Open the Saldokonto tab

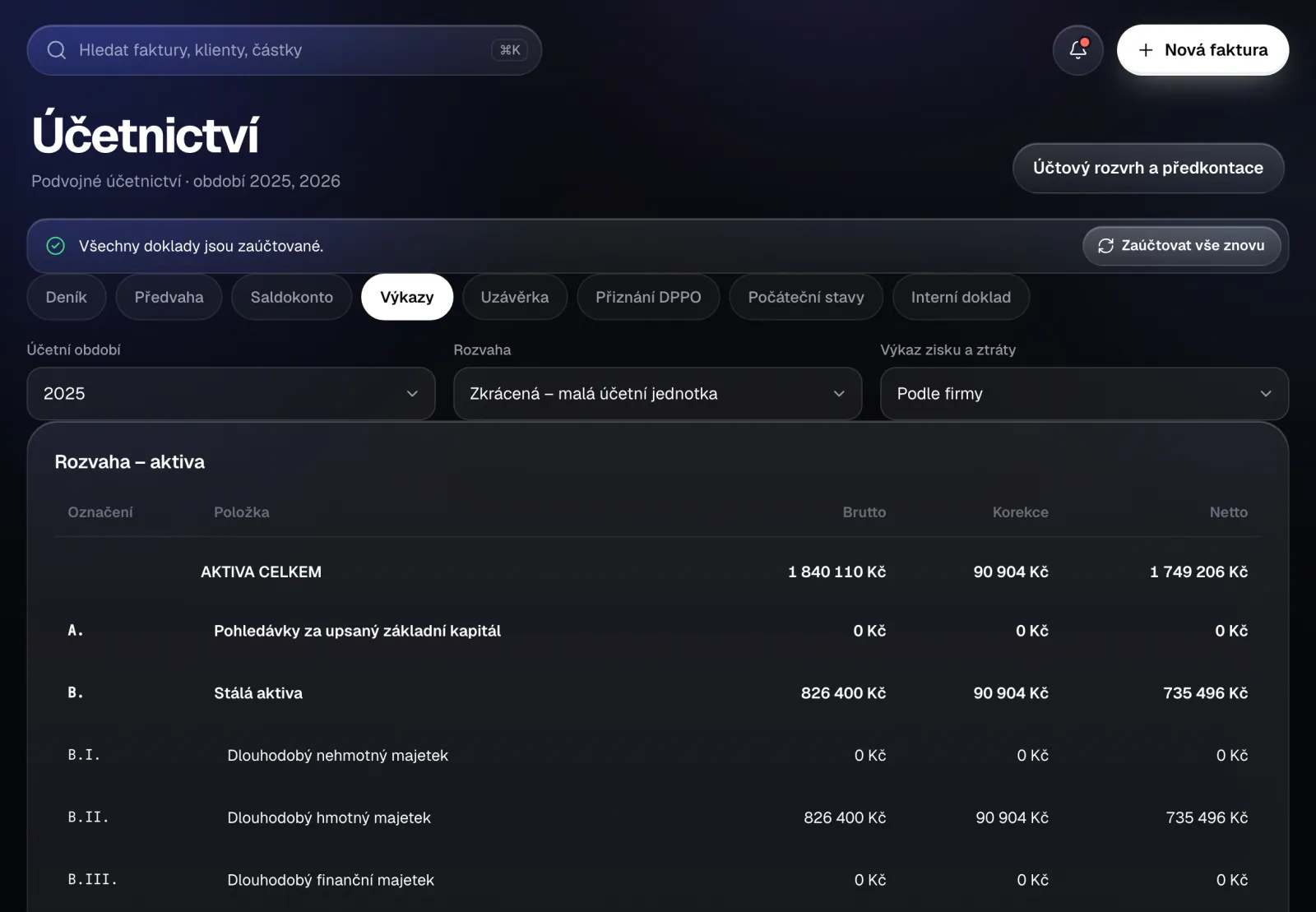[x=292, y=297]
